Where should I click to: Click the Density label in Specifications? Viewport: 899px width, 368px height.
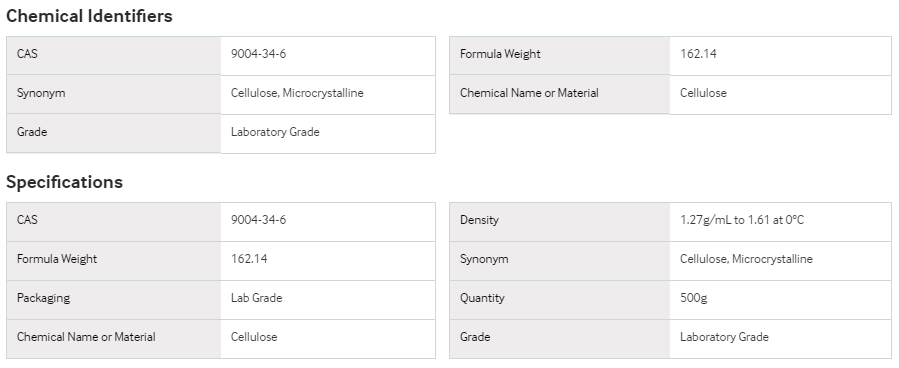click(479, 220)
